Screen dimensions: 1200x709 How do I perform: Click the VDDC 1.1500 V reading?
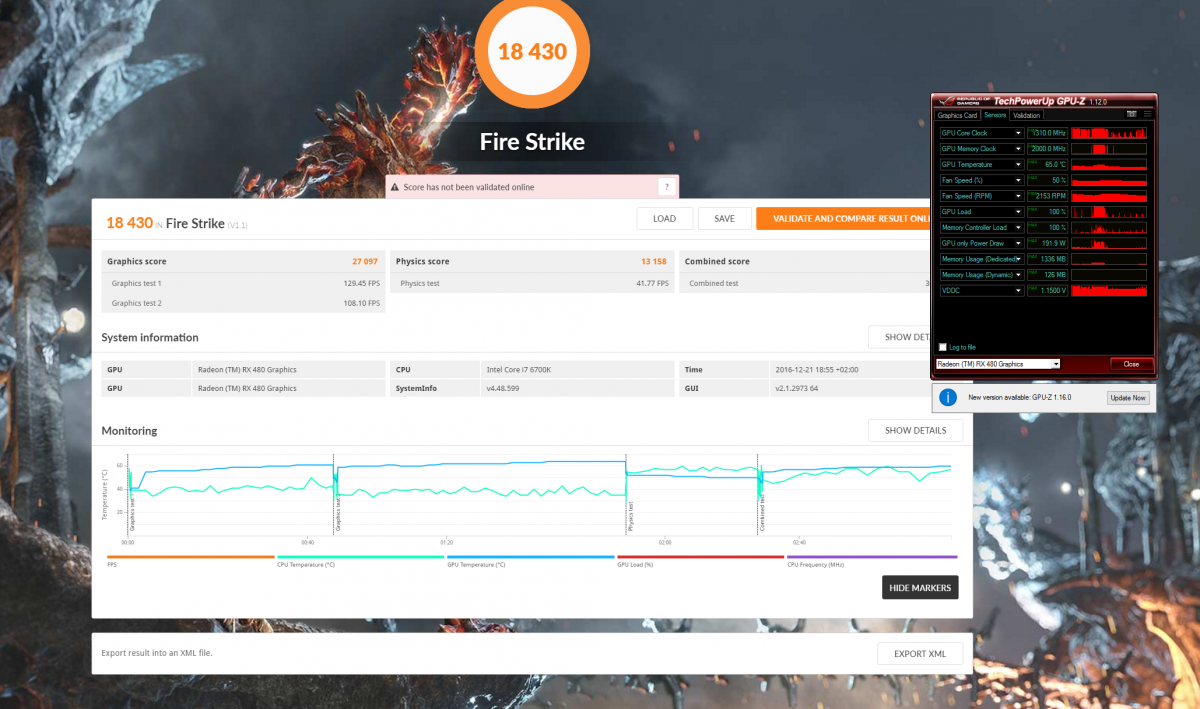pos(1048,290)
